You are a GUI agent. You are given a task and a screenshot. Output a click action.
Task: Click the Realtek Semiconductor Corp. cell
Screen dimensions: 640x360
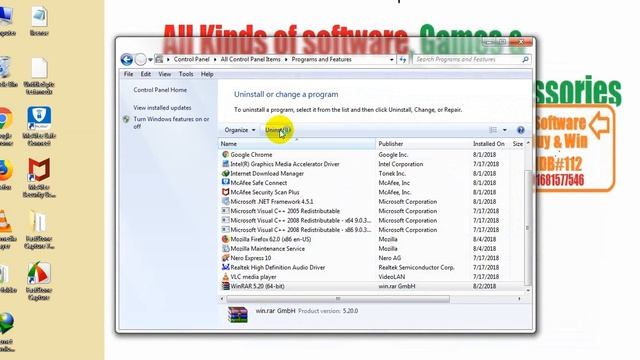416,267
